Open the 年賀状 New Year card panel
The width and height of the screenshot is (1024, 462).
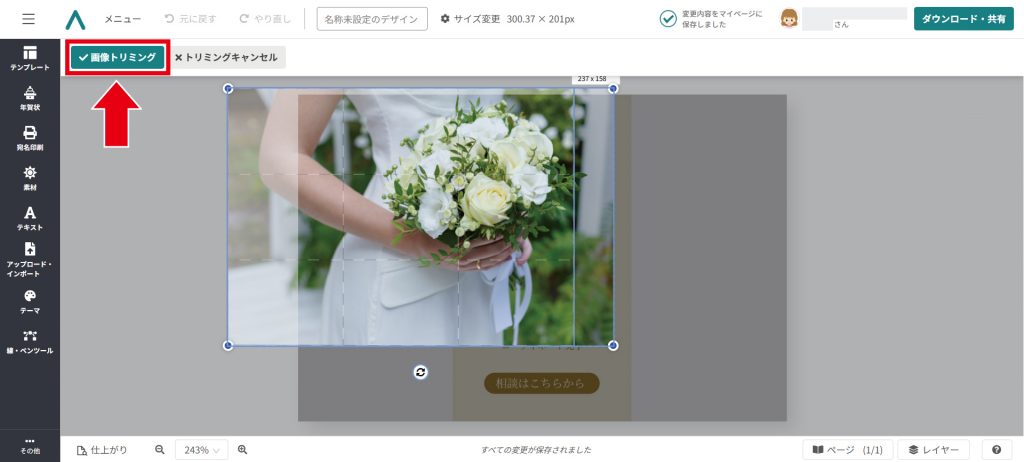[30, 98]
